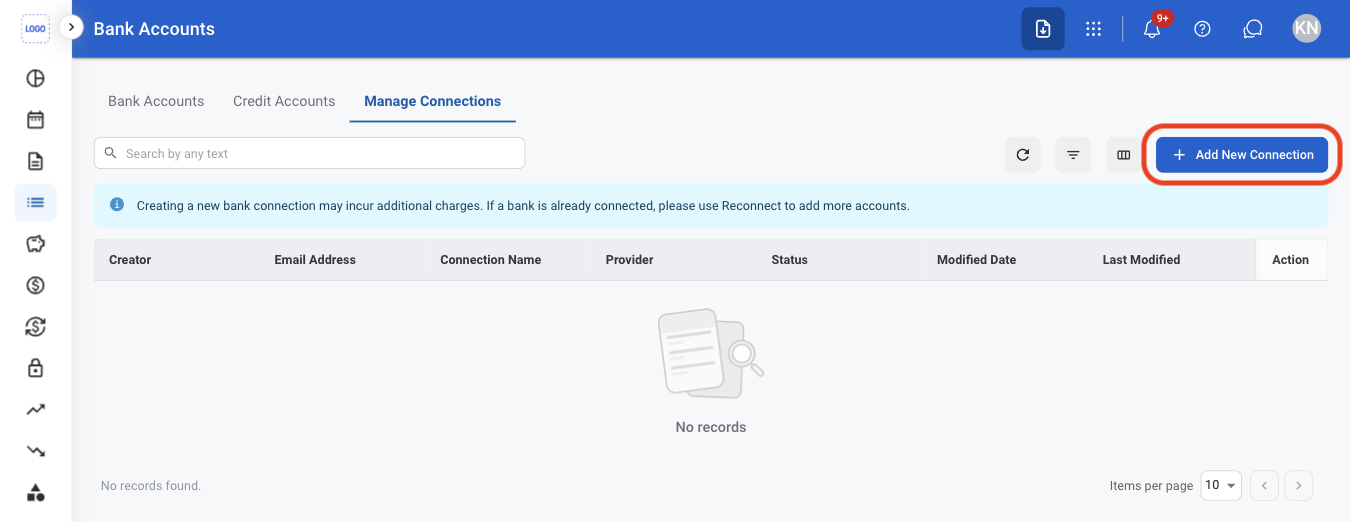Click the download document header icon
Image resolution: width=1350 pixels, height=522 pixels.
1043,29
